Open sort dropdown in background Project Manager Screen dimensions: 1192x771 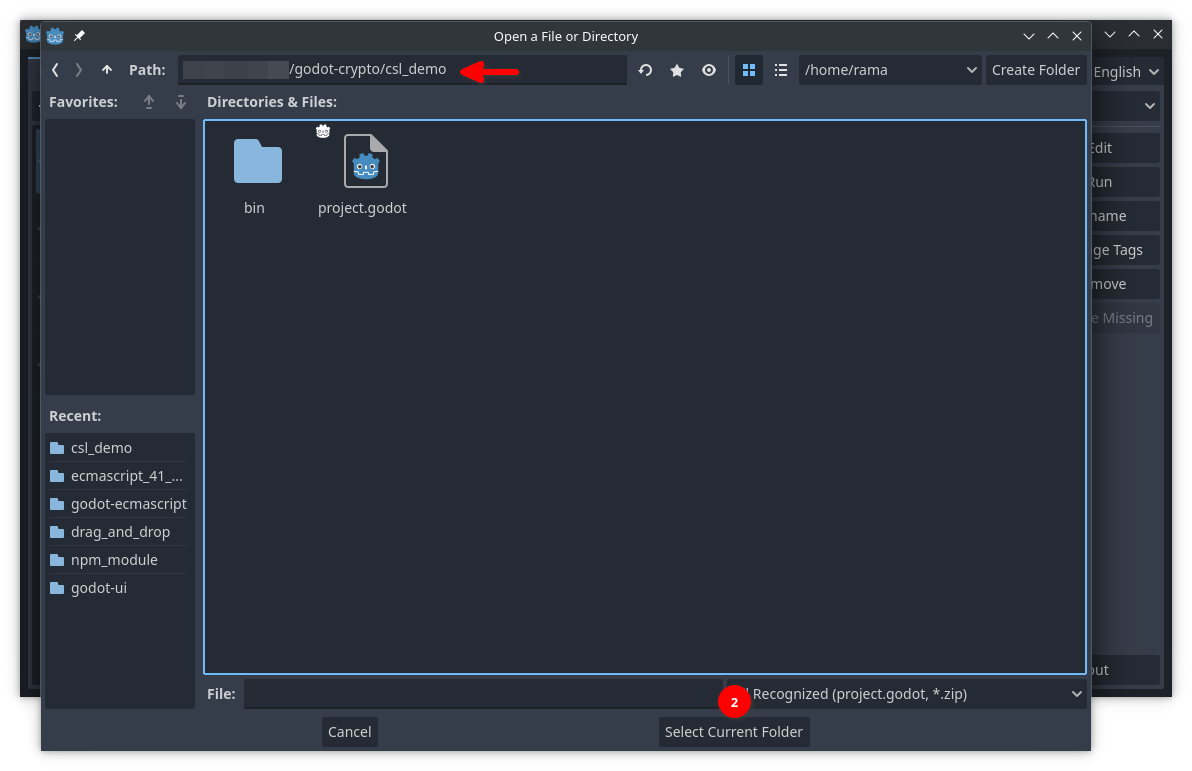pos(1126,106)
